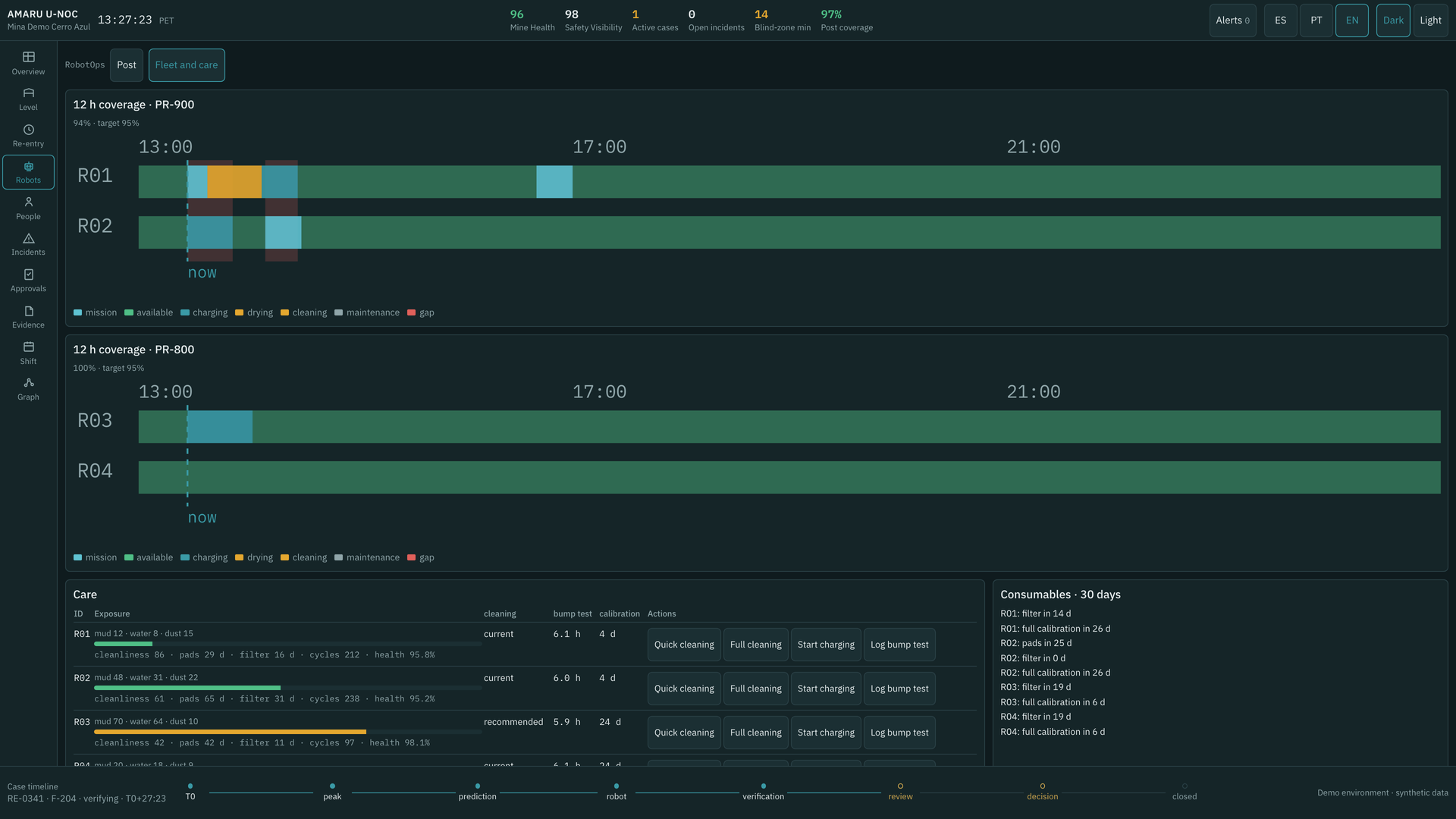Click Log bump test for R01
1456x819 pixels.
(x=899, y=645)
